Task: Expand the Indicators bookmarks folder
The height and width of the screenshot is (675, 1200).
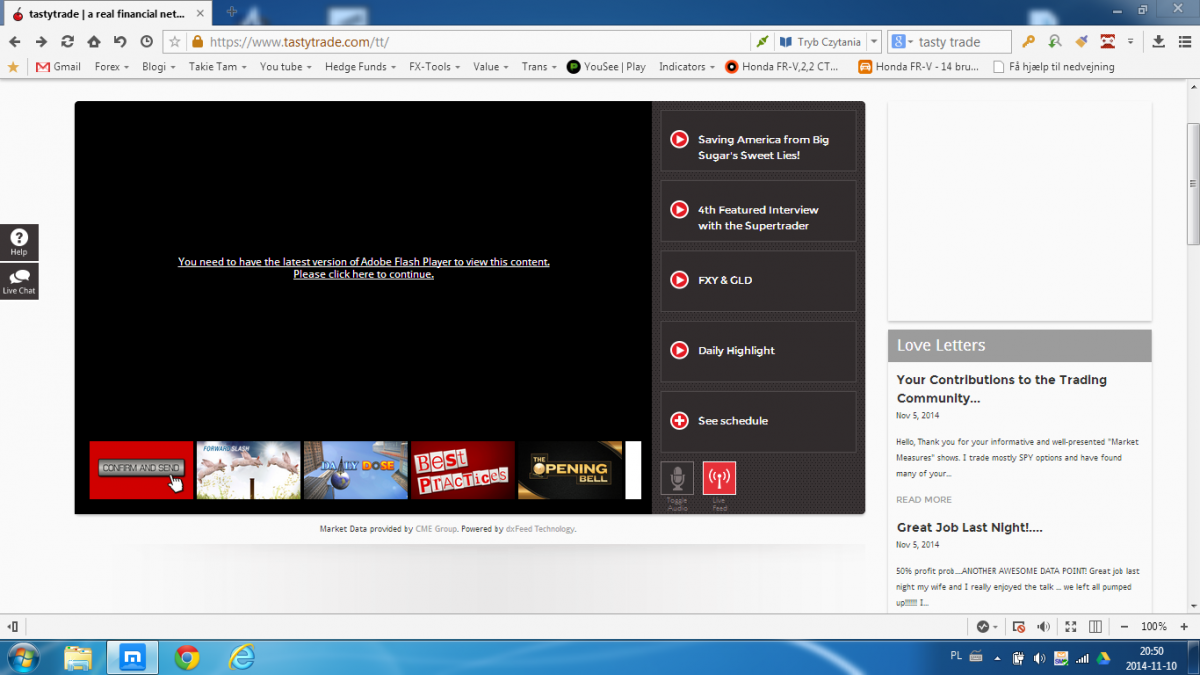Action: click(x=687, y=67)
